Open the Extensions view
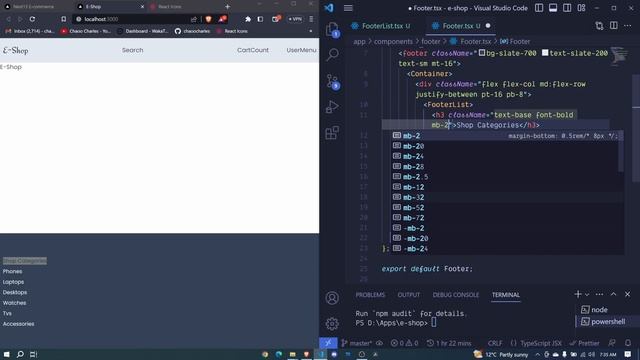This screenshot has width=640, height=360. pos(332,133)
